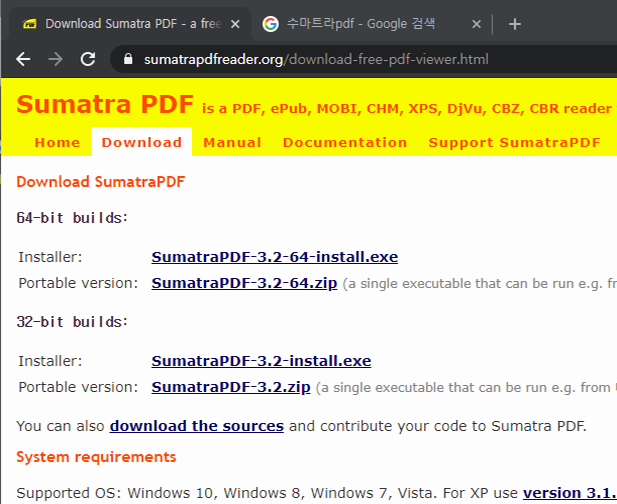Click the browser forward arrow

(x=55, y=59)
